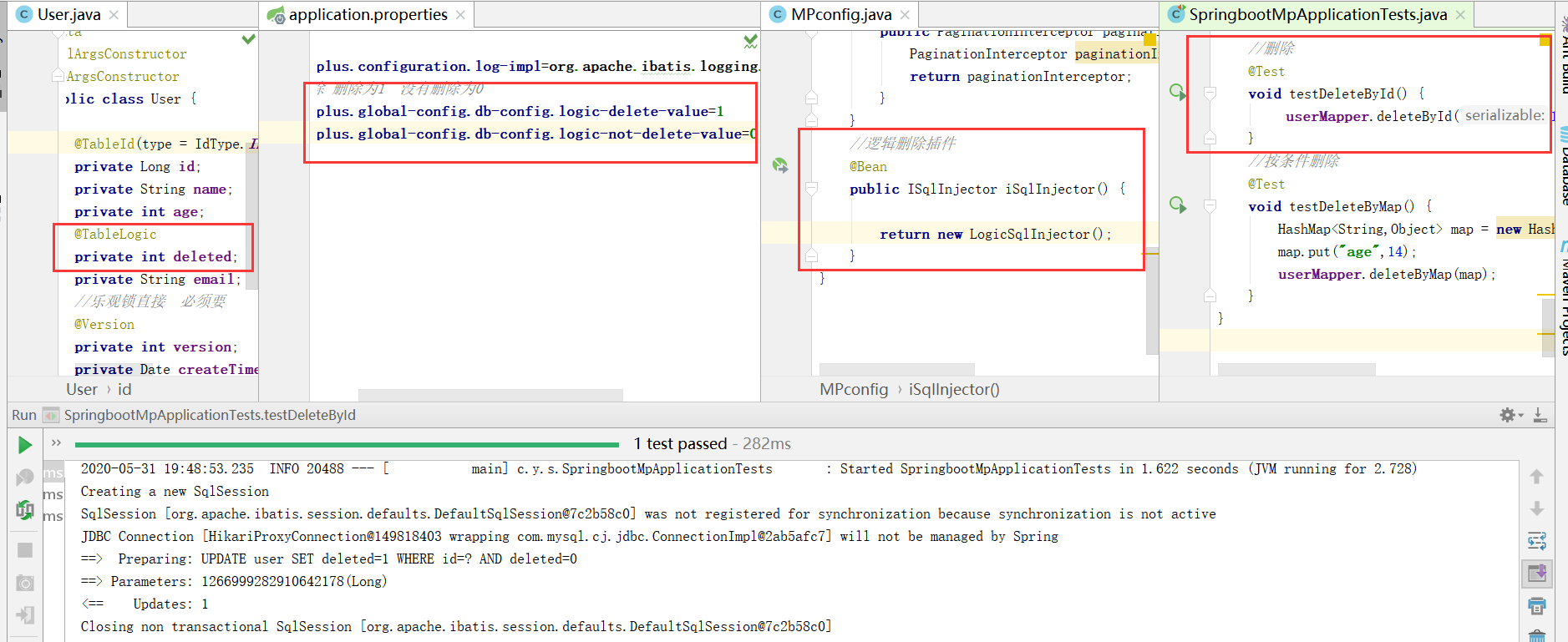
Task: Click iSqlInjector() breadcrumb
Action: coord(954,390)
